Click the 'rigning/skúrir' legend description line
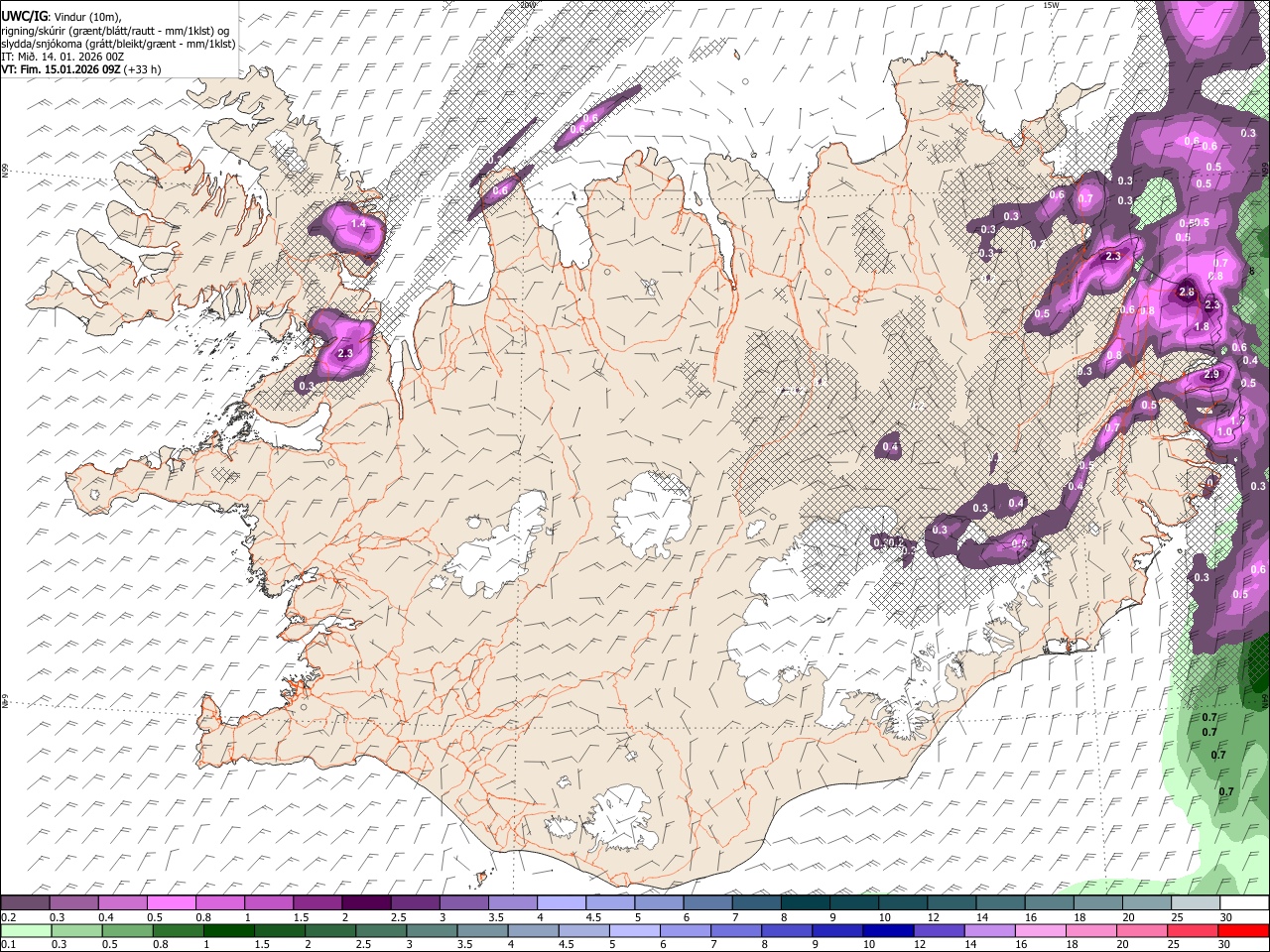The image size is (1270, 952). (x=116, y=31)
